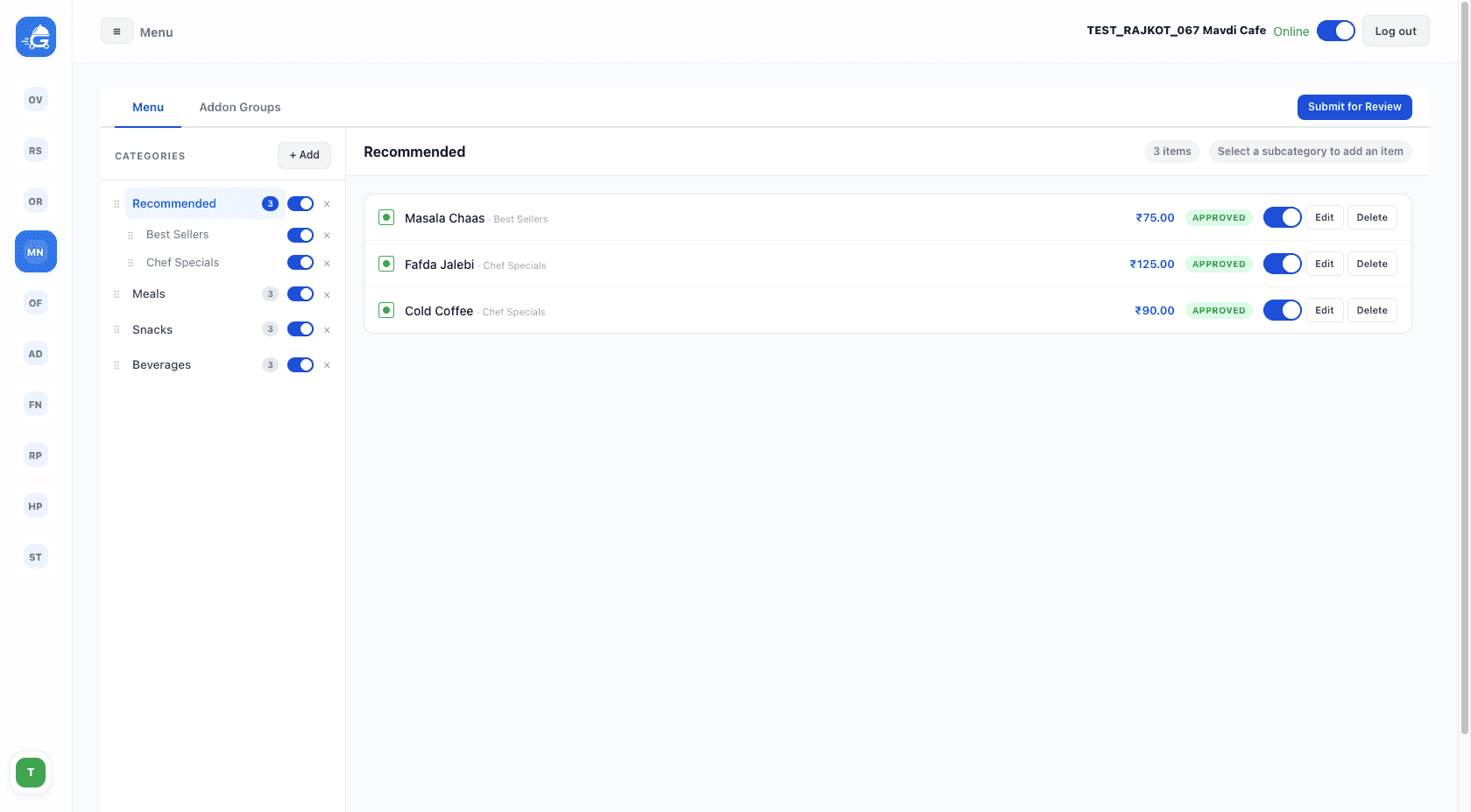The height and width of the screenshot is (812, 1471).
Task: Open the RP sidebar section
Action: [35, 455]
